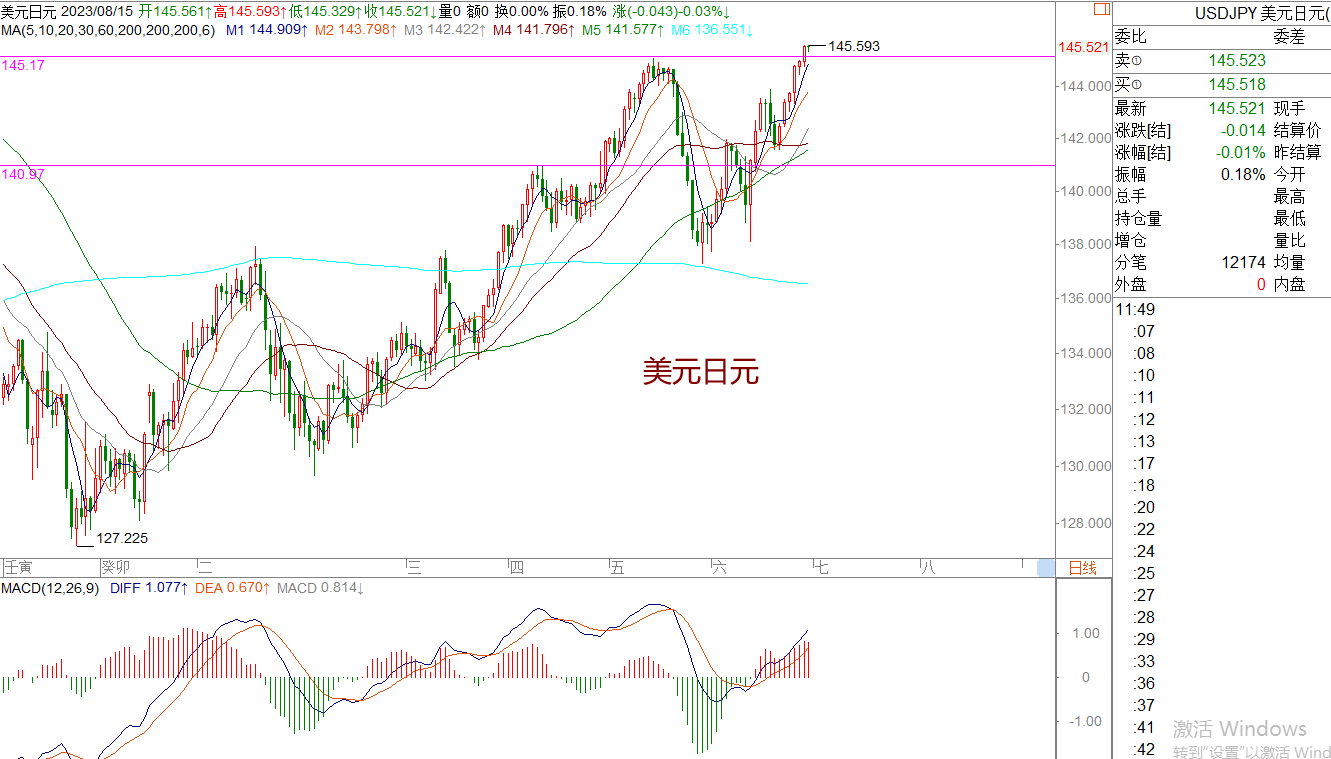This screenshot has width=1331, height=759.
Task: Select the M4 141.796 moving average value
Action: tap(533, 30)
